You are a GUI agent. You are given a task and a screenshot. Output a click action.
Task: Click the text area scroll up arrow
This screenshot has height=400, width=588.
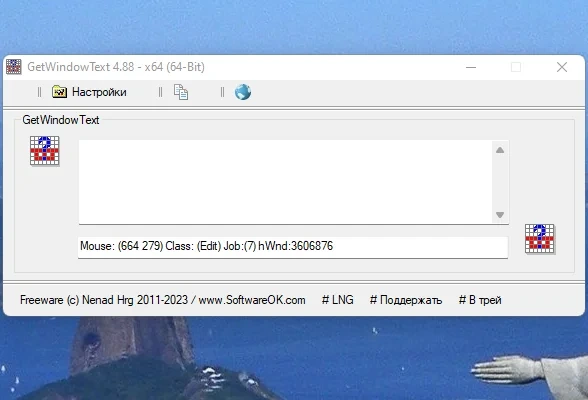[500, 150]
